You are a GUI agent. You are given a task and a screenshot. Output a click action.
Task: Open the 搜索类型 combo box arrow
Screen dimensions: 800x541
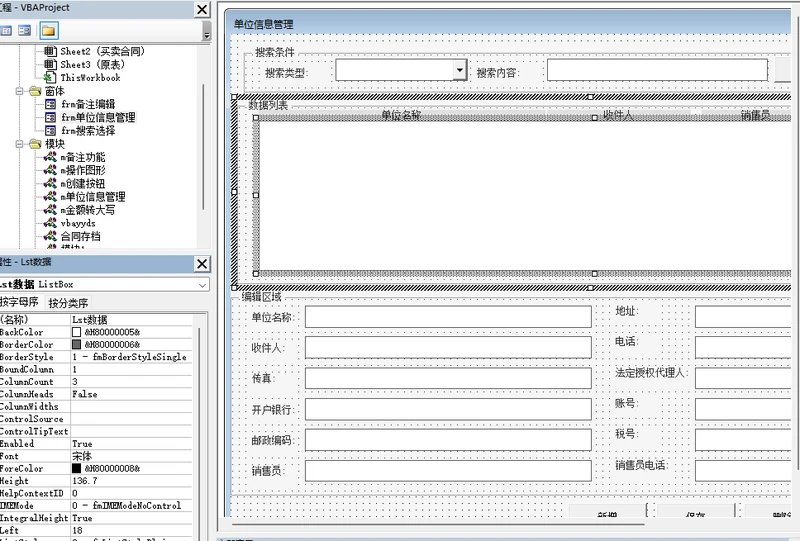point(460,70)
